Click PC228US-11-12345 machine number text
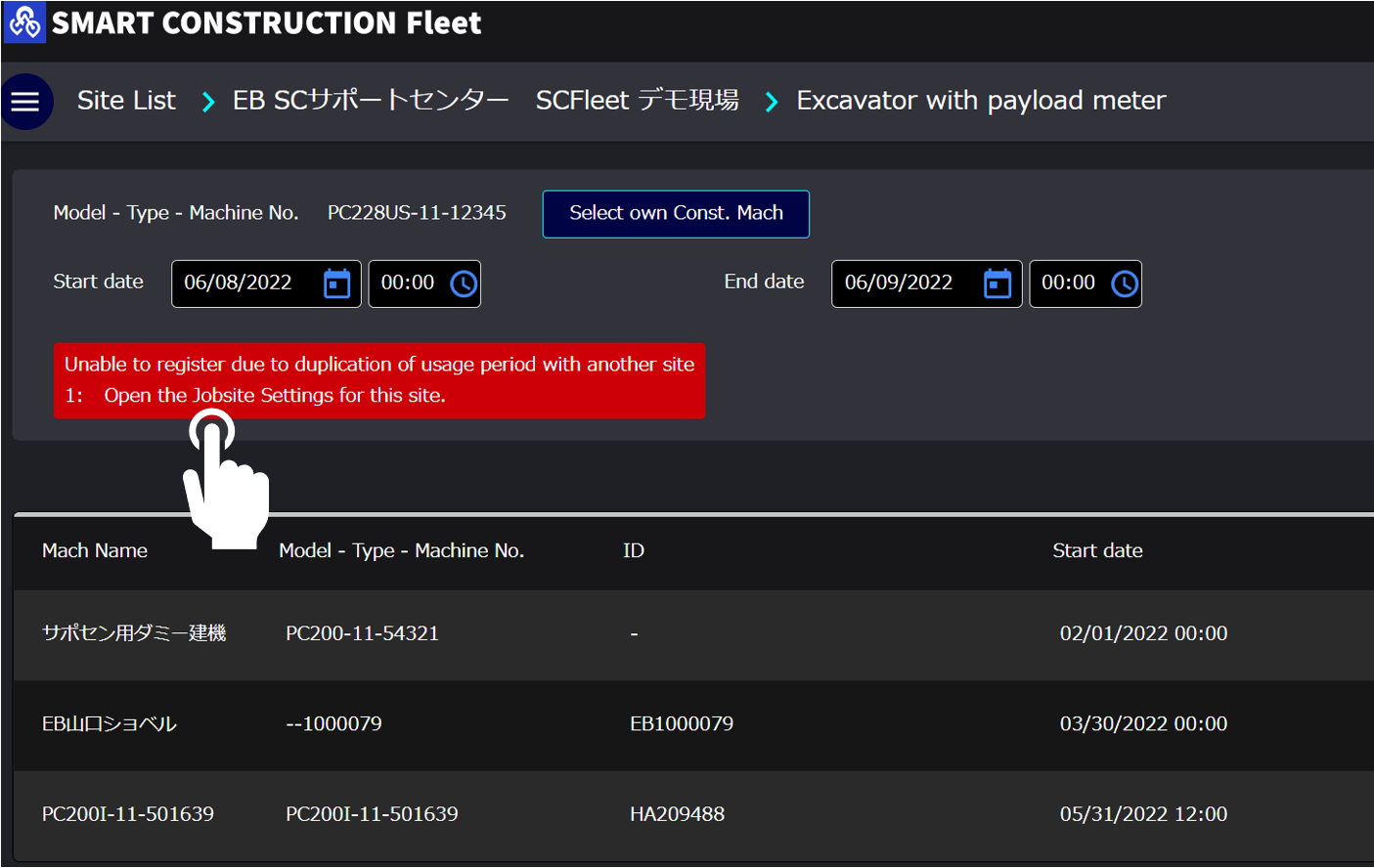Viewport: 1374px width, 868px height. click(417, 213)
